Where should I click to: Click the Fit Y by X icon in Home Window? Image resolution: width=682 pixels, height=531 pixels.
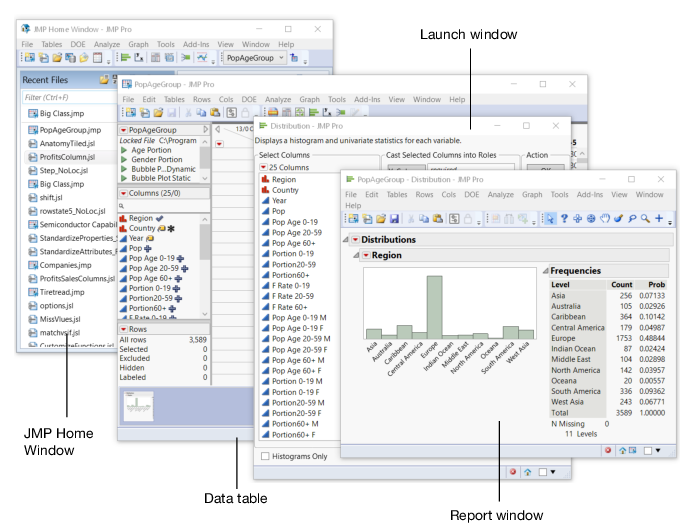(x=139, y=57)
